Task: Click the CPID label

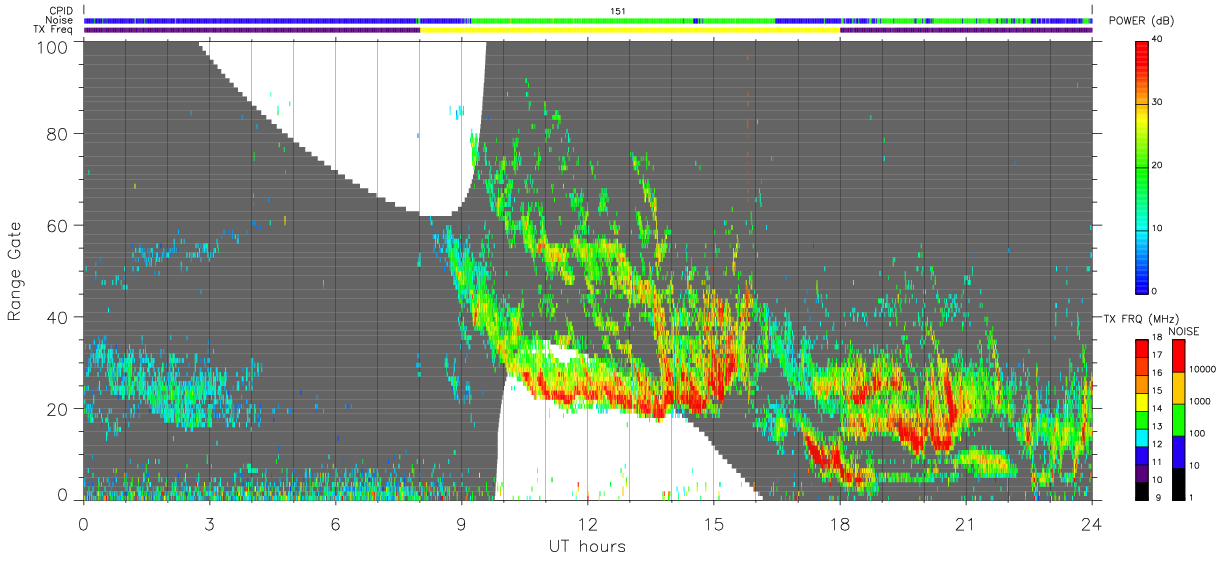Action: pyautogui.click(x=61, y=10)
